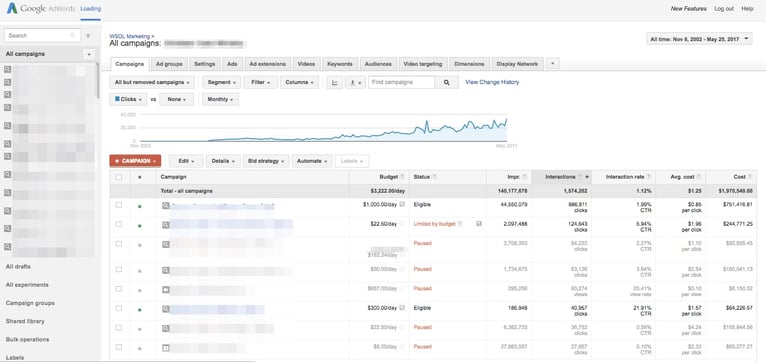Viewport: 766px width, 362px height.
Task: Click help icon beside Limited by budget
Action: 460,224
